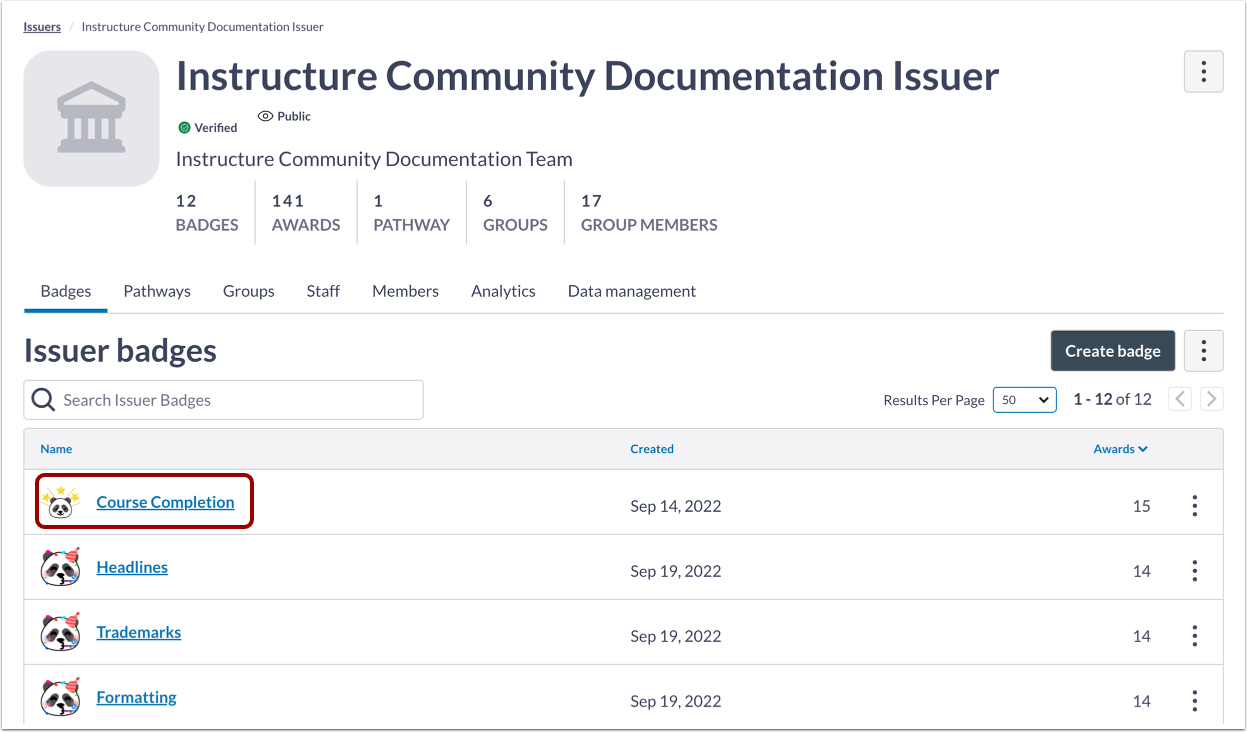
Task: Switch to the Analytics tab
Action: [503, 291]
